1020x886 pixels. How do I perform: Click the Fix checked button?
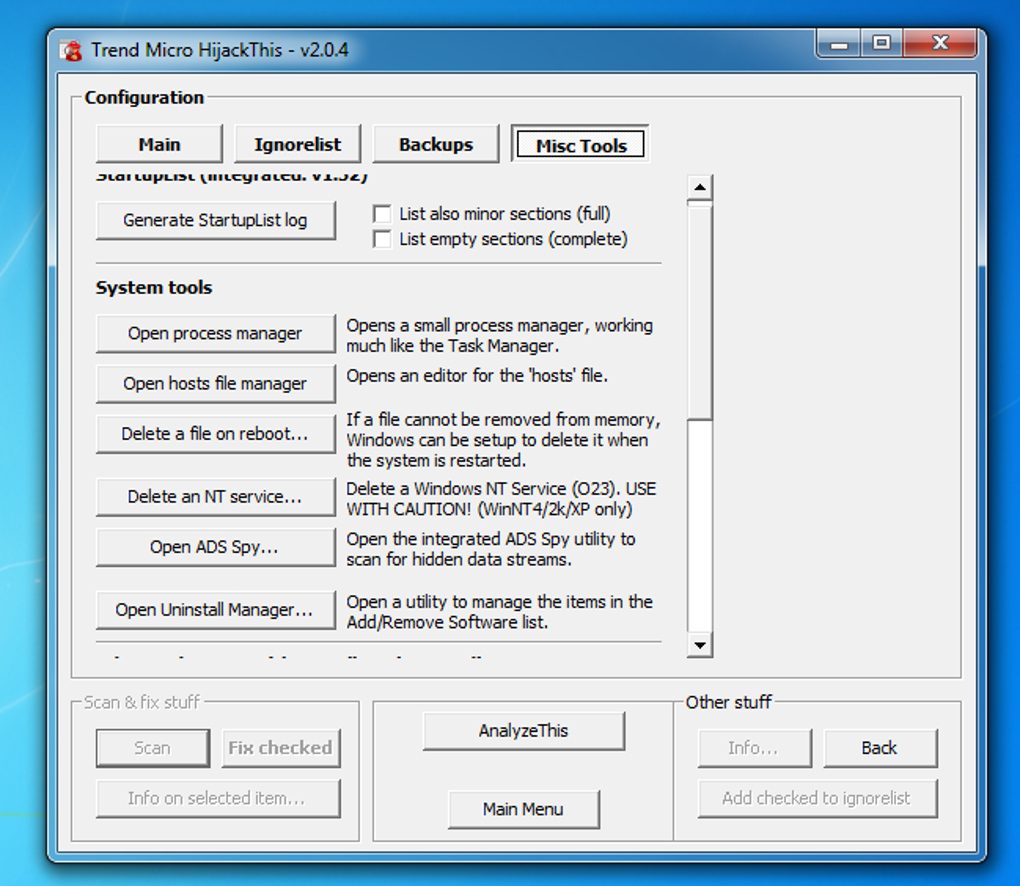280,748
